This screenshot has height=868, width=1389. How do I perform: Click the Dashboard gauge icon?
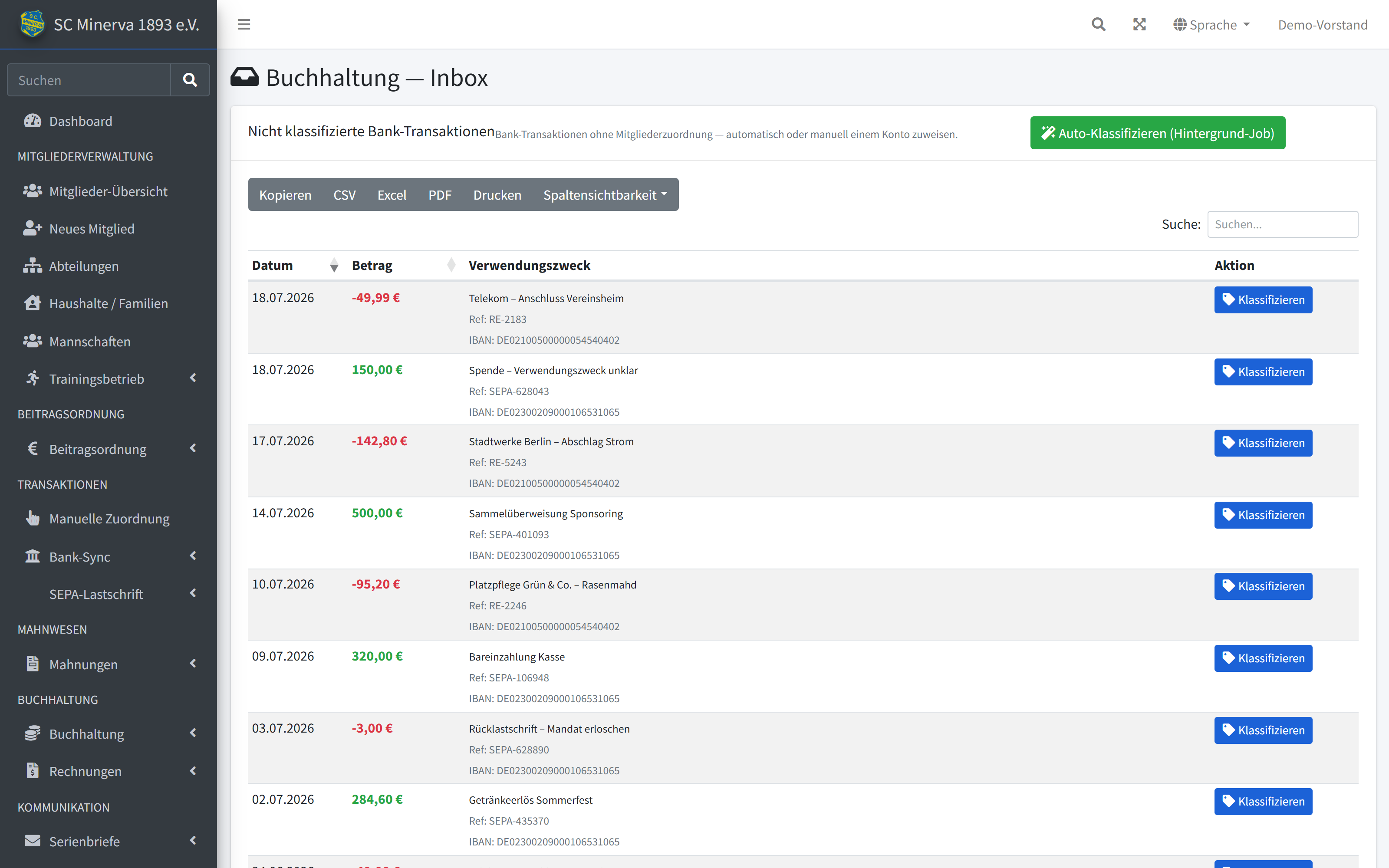pos(33,121)
